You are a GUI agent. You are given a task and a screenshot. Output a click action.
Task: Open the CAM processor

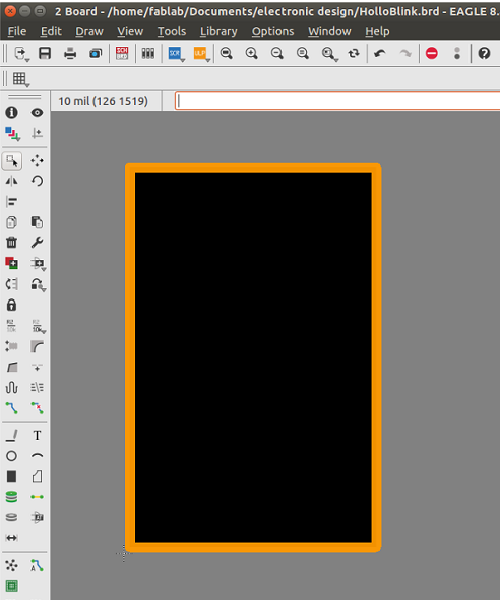[96, 53]
